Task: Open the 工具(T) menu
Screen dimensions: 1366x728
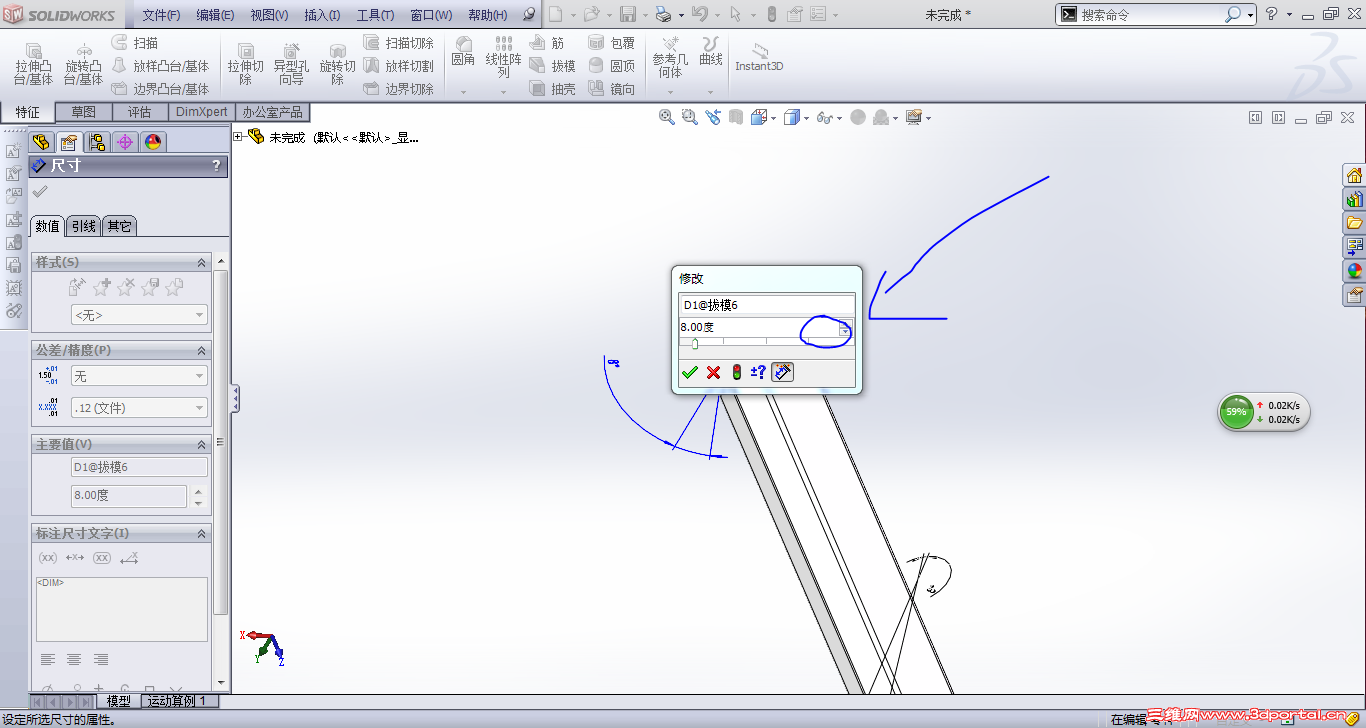Action: point(375,15)
